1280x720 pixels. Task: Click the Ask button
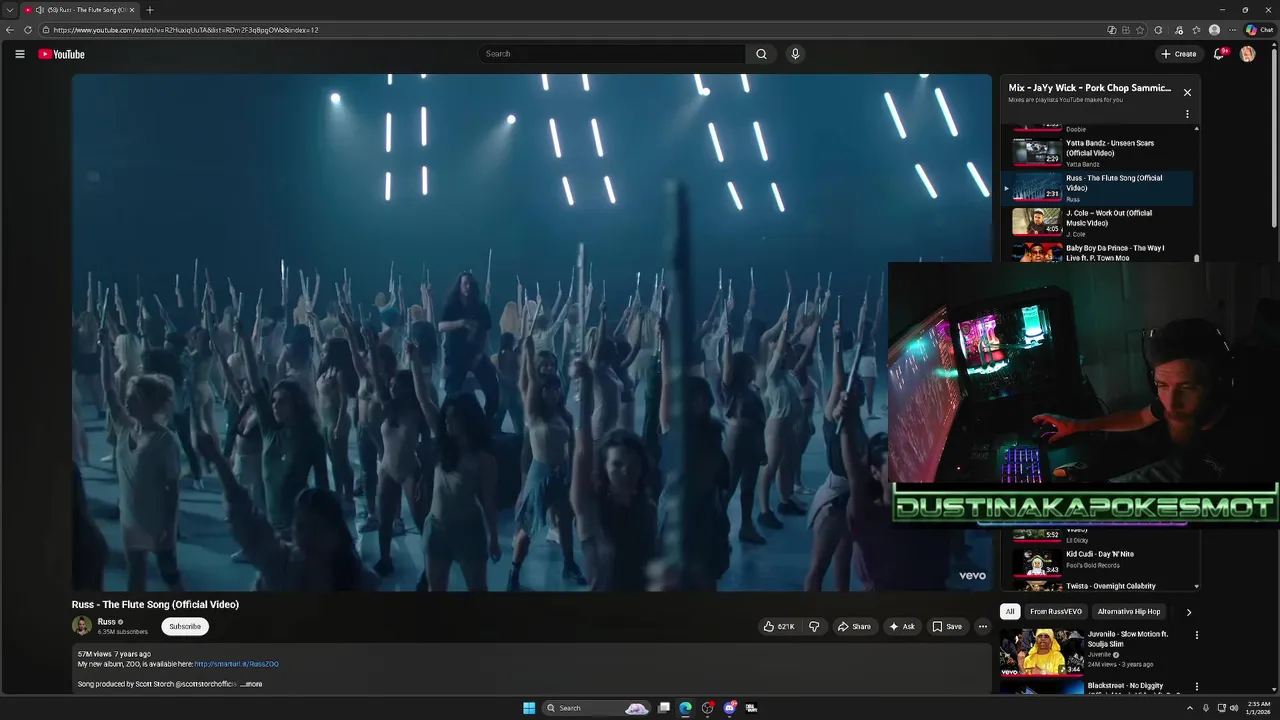pos(901,626)
